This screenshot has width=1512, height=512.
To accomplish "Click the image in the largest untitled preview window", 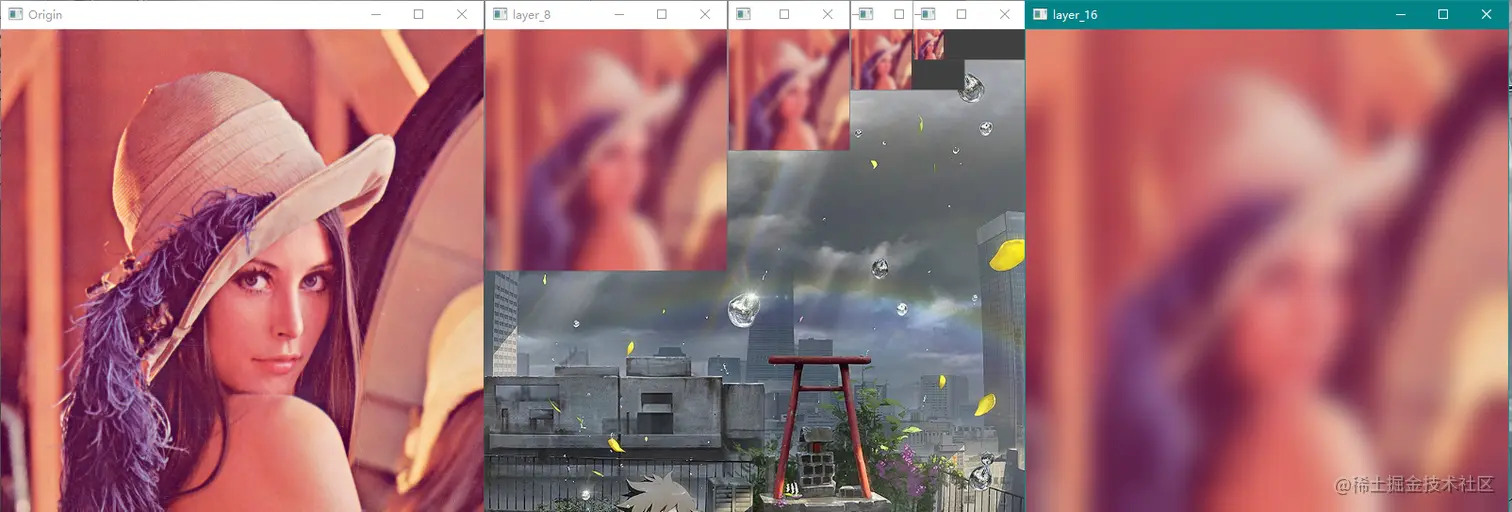I will pos(789,90).
